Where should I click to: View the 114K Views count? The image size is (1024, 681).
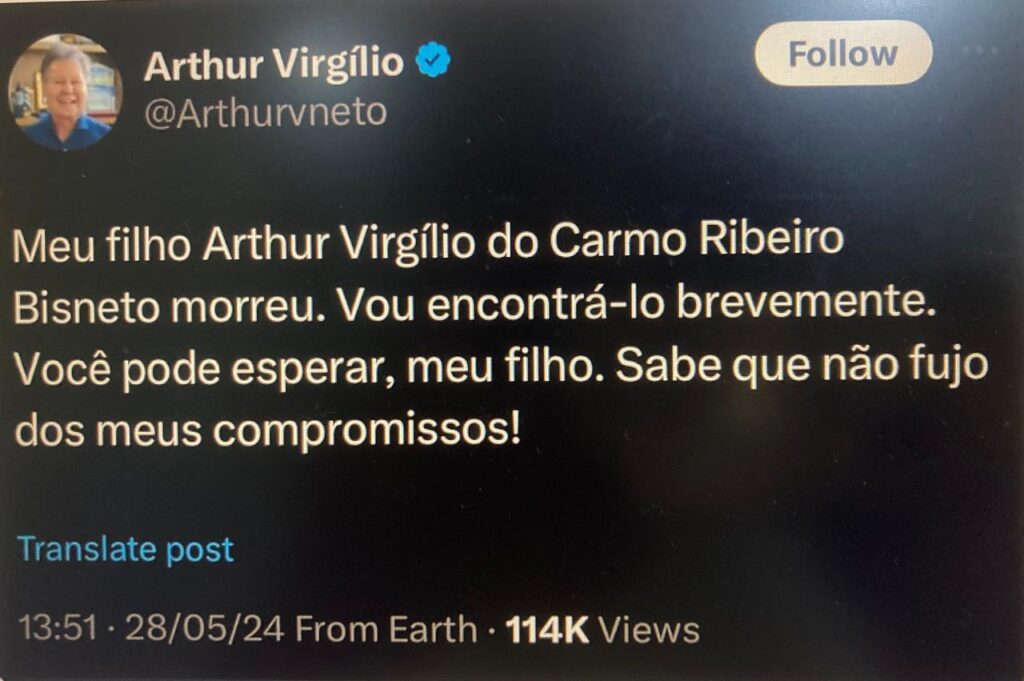[602, 630]
